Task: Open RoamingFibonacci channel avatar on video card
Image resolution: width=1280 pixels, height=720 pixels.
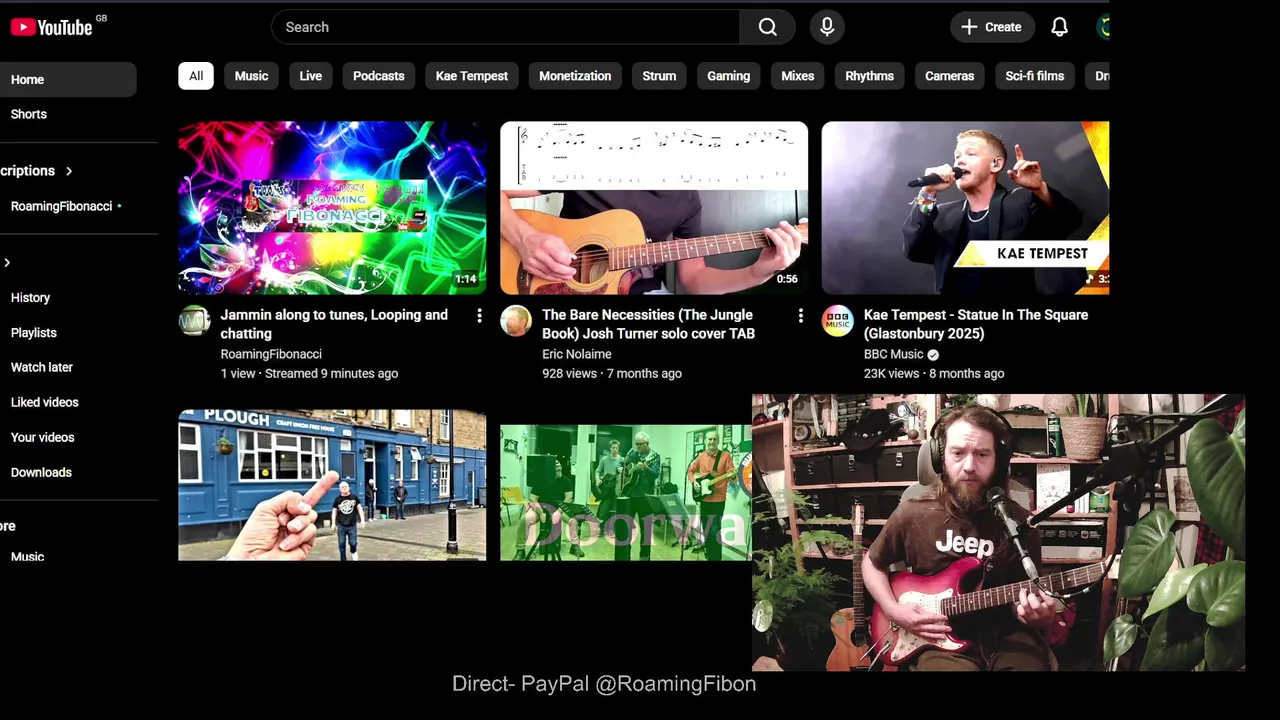Action: [194, 321]
